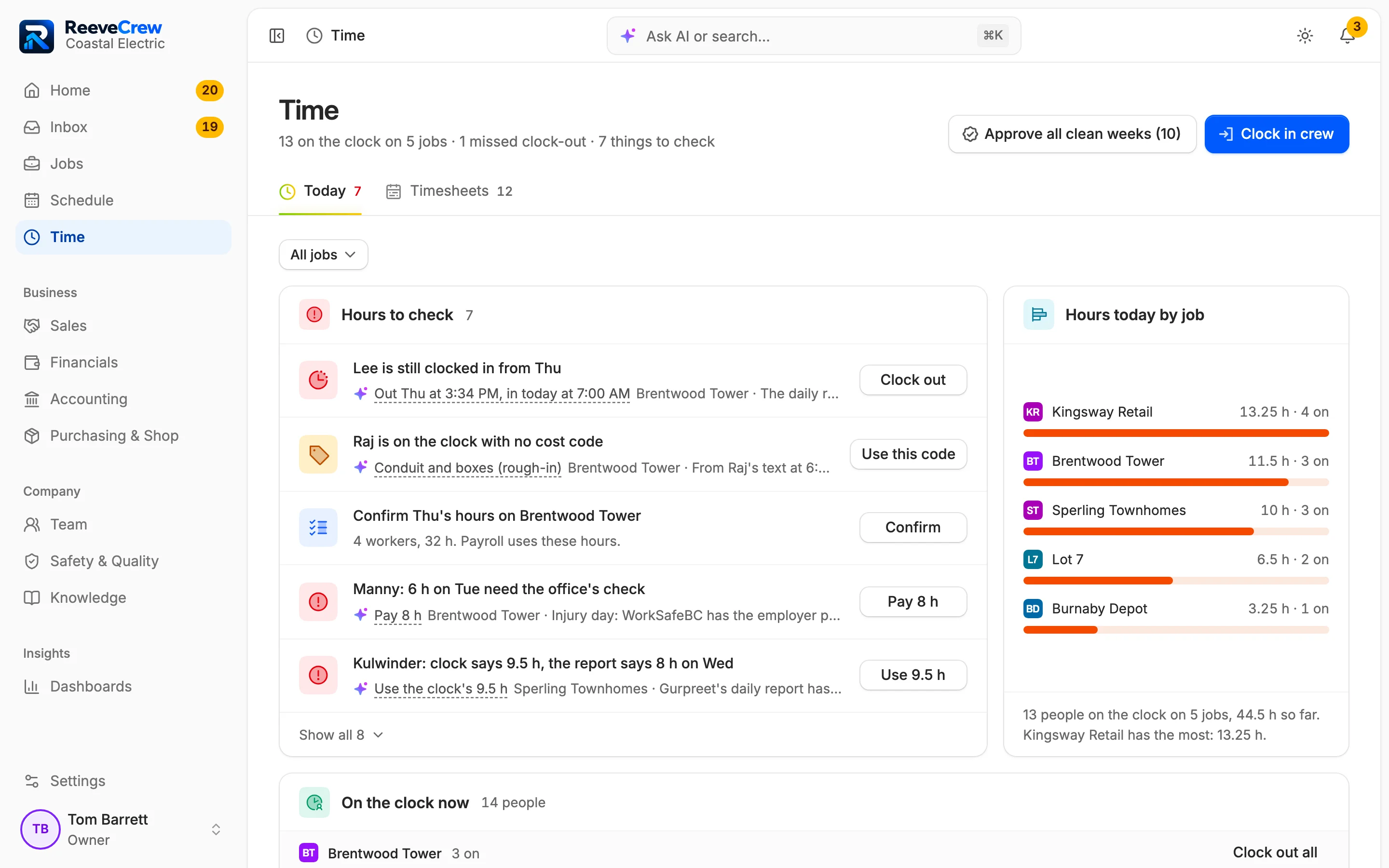Viewport: 1389px width, 868px height.
Task: Click Use this code for Raj
Action: point(908,454)
